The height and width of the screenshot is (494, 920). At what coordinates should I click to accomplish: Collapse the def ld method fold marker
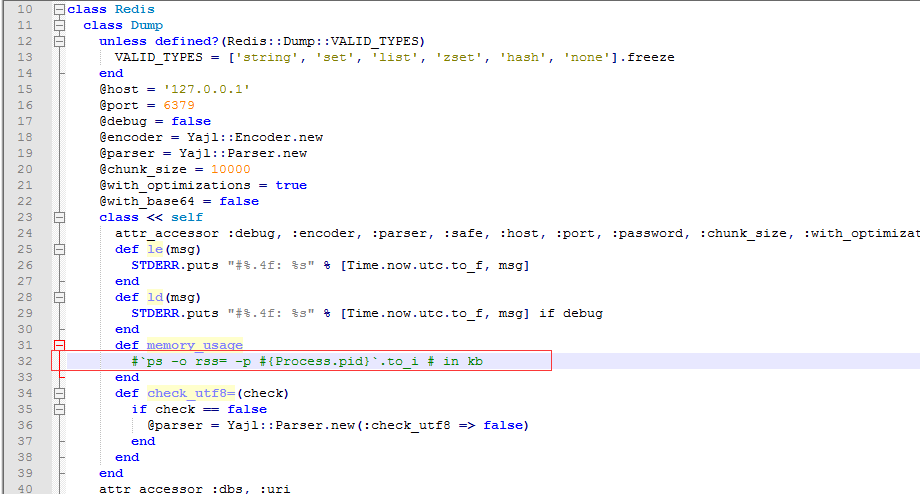(x=59, y=297)
